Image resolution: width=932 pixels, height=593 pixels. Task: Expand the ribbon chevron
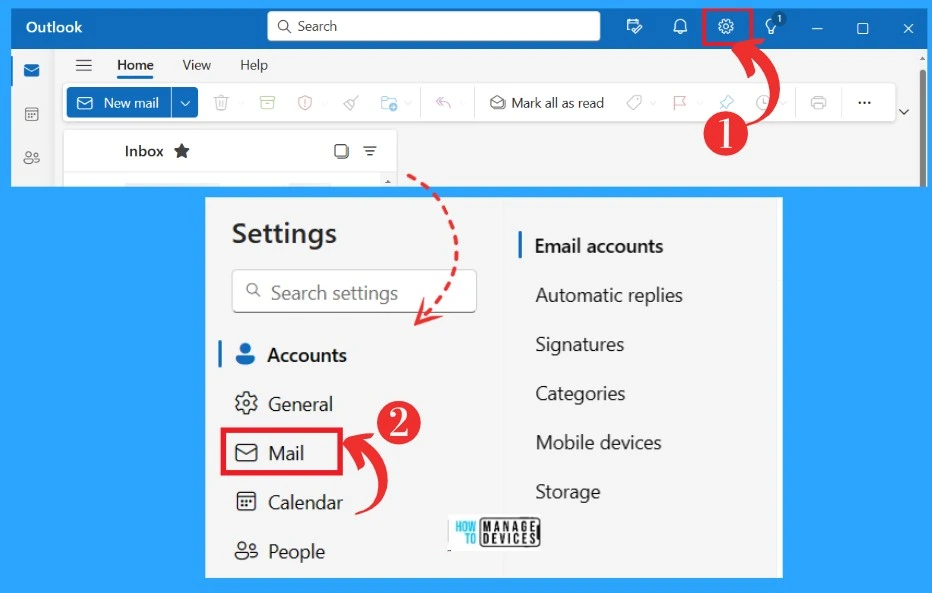click(x=904, y=112)
